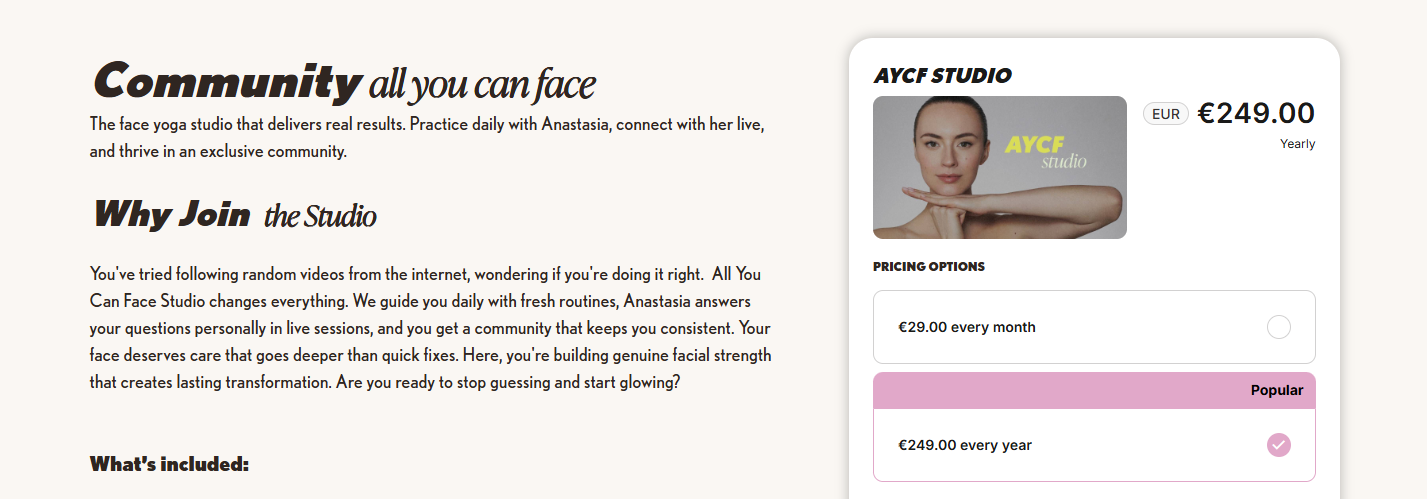Select the €29.00 every month radio button
Screen dimensions: 1427x499
(1278, 327)
